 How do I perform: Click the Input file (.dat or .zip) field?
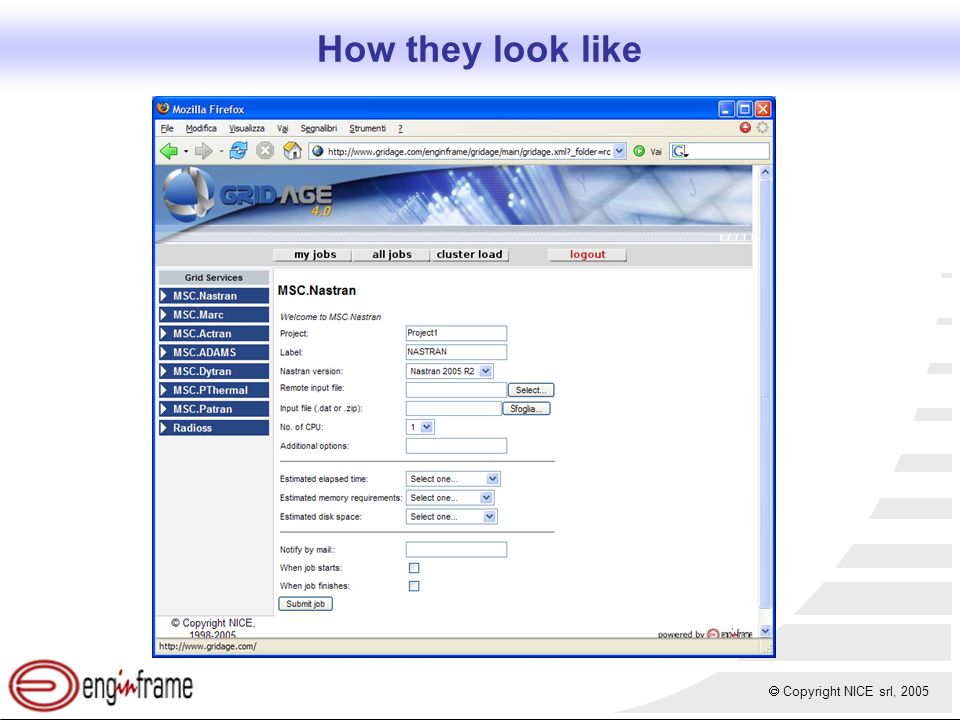[x=454, y=408]
